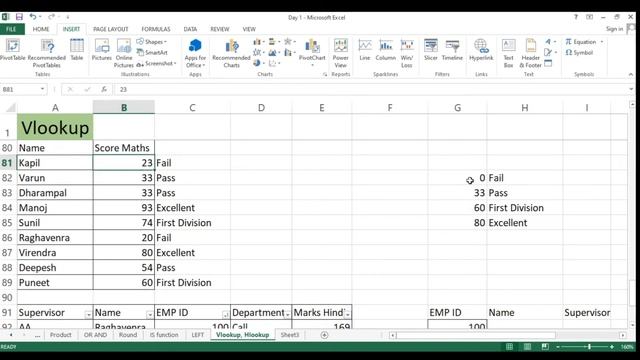Insert a PivotTable
The image size is (640, 360).
[x=13, y=50]
